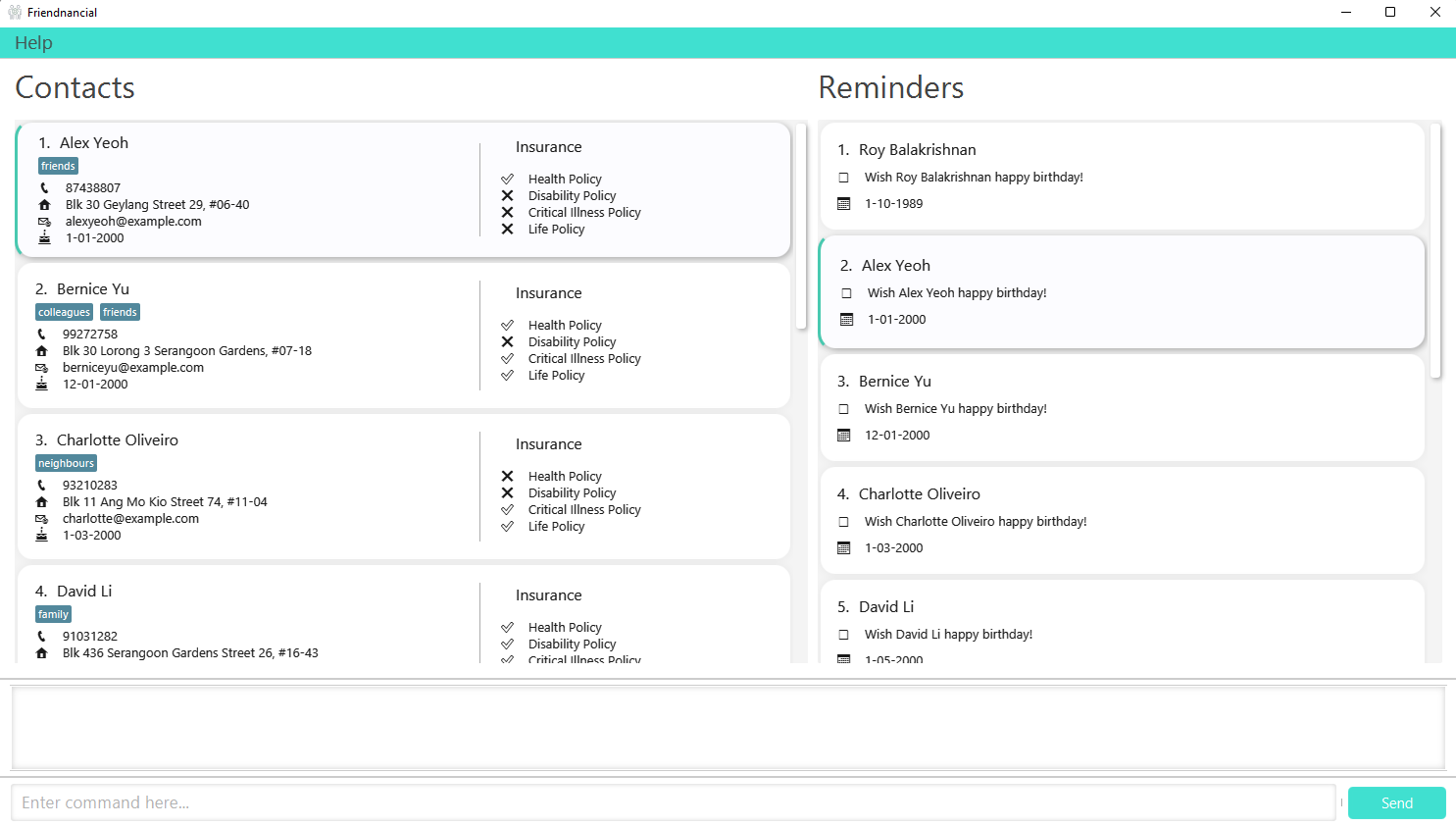Tick the Roy Balakrishnan birthday reminder checkbox

click(844, 178)
